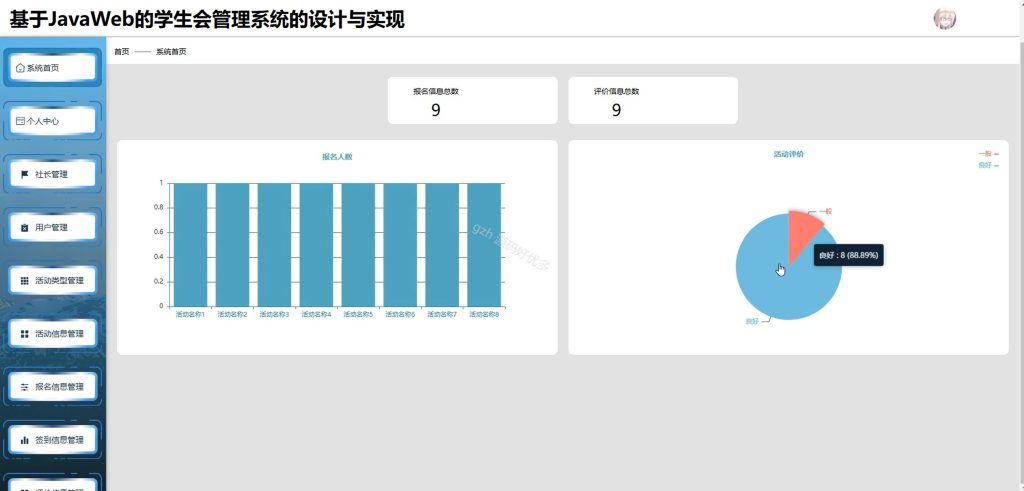Click the bar for 活动名称7
Viewport: 1024px width, 491px height.
click(x=442, y=244)
